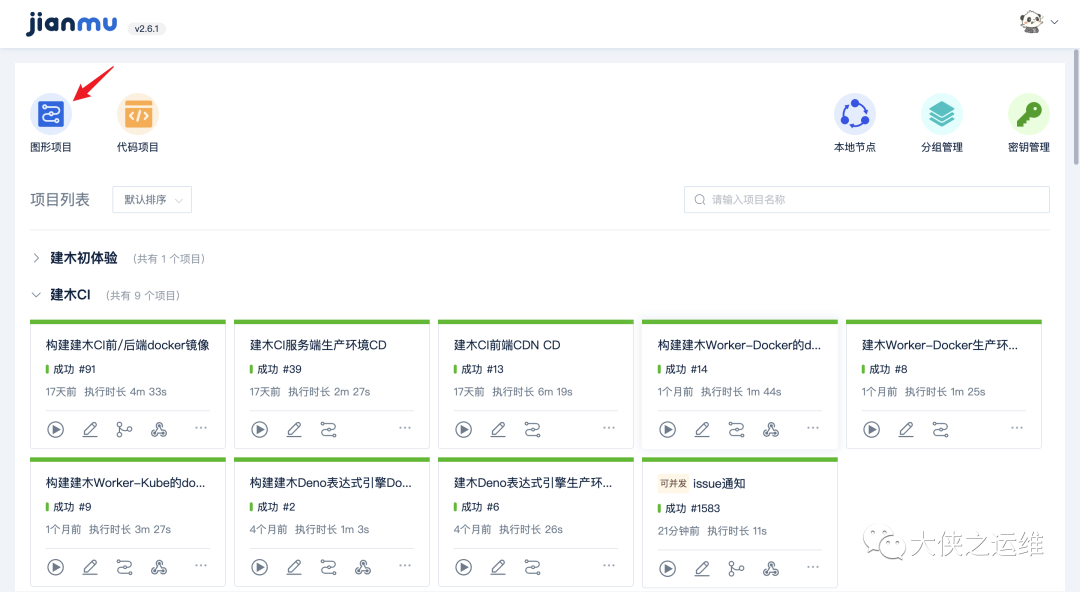
Task: Open workflow icon on 建木Worker-Docker生产环...
Action: (940, 429)
